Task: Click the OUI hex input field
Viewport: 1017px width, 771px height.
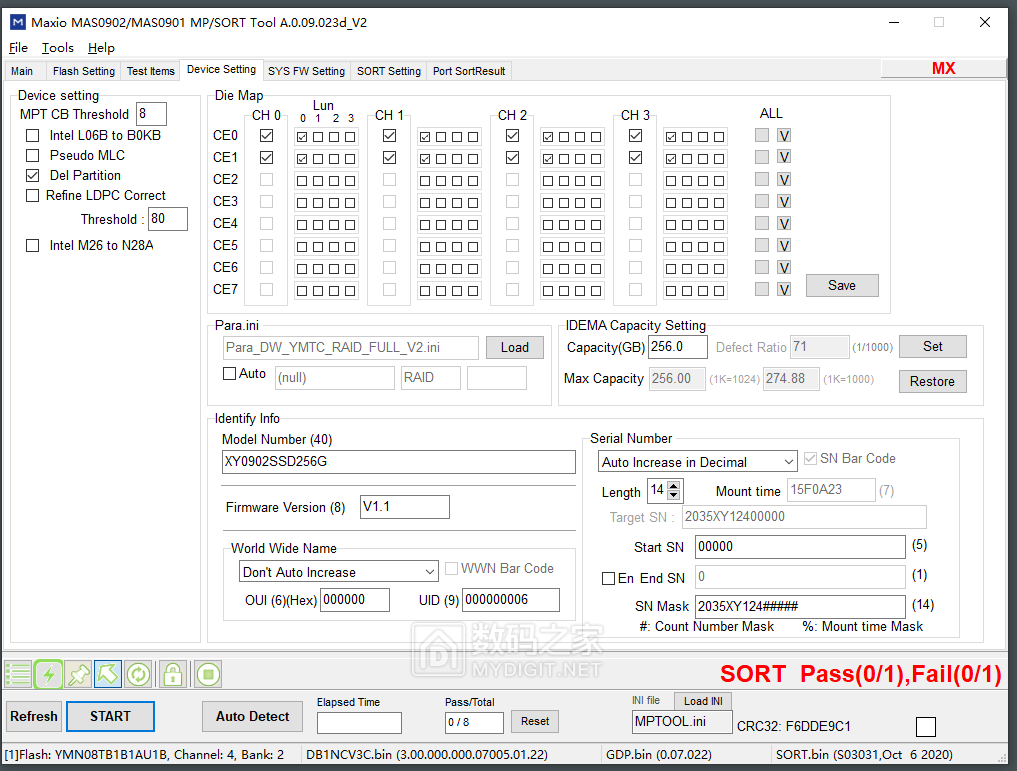Action: (355, 600)
